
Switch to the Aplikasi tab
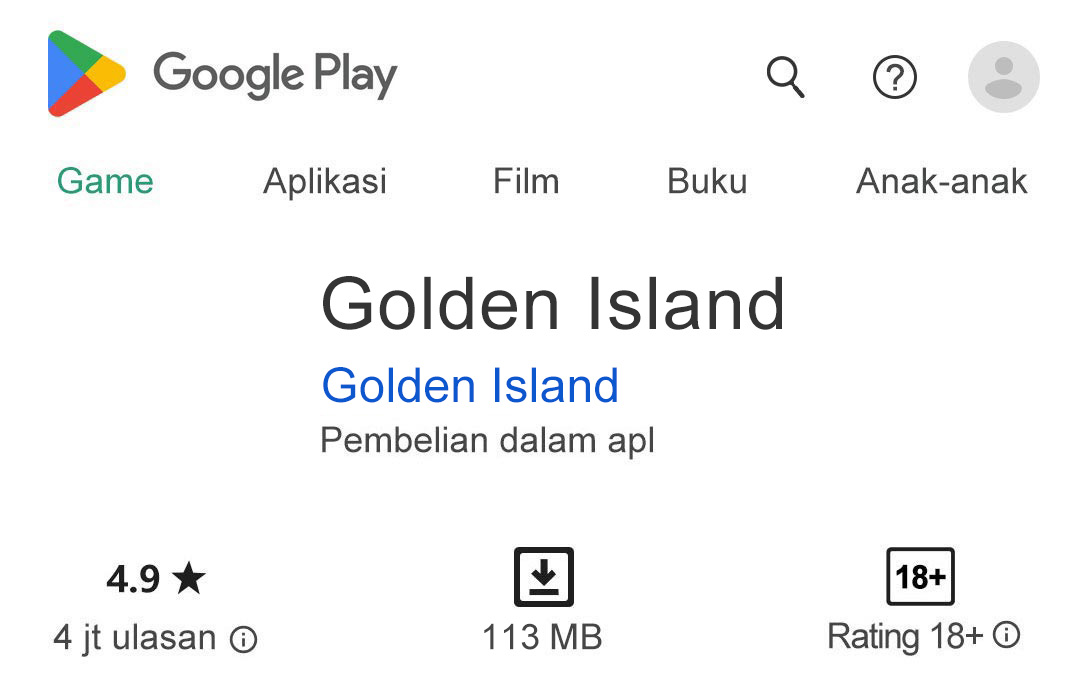pos(324,181)
